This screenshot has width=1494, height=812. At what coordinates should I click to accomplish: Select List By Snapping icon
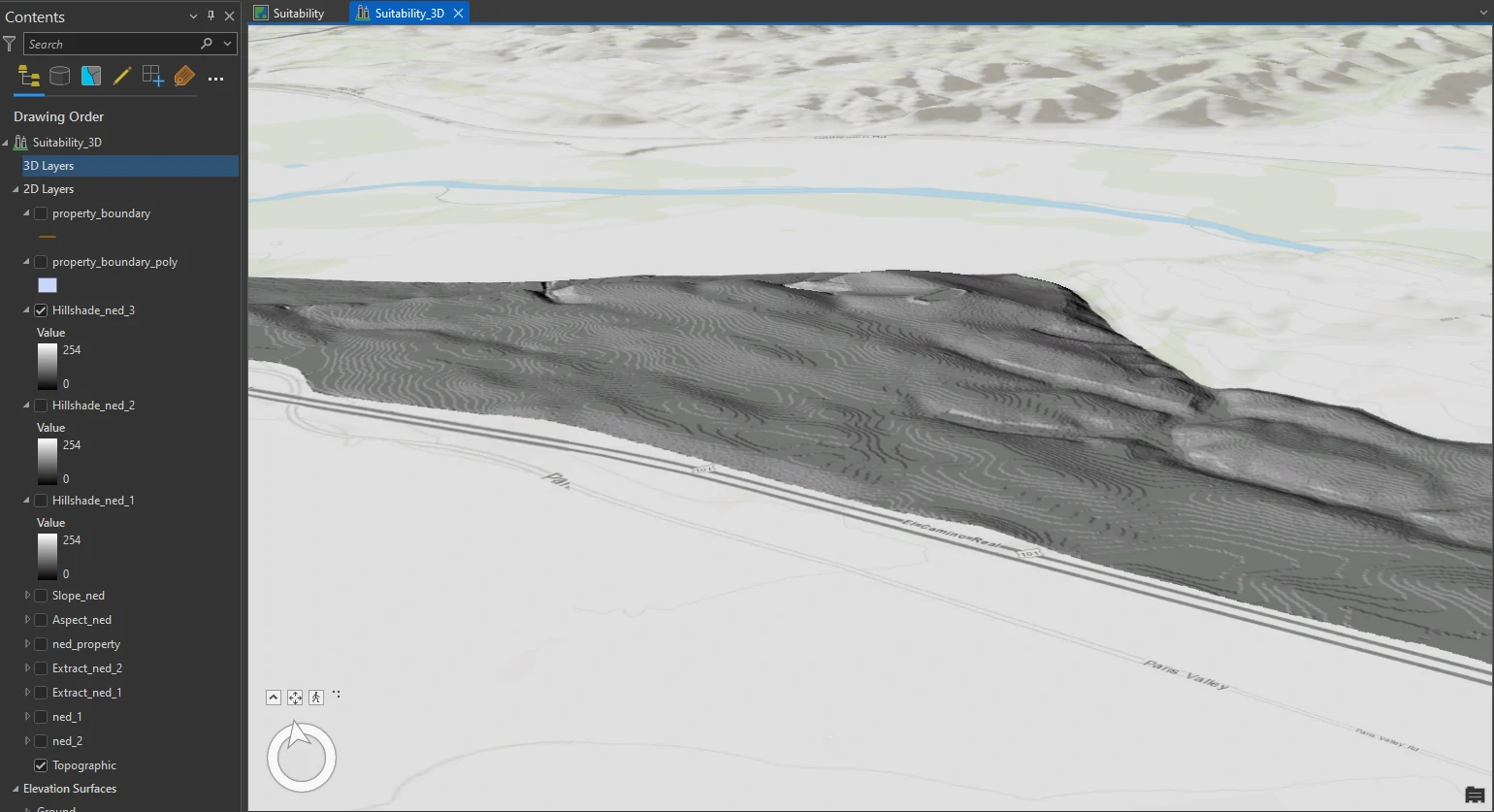(x=152, y=77)
